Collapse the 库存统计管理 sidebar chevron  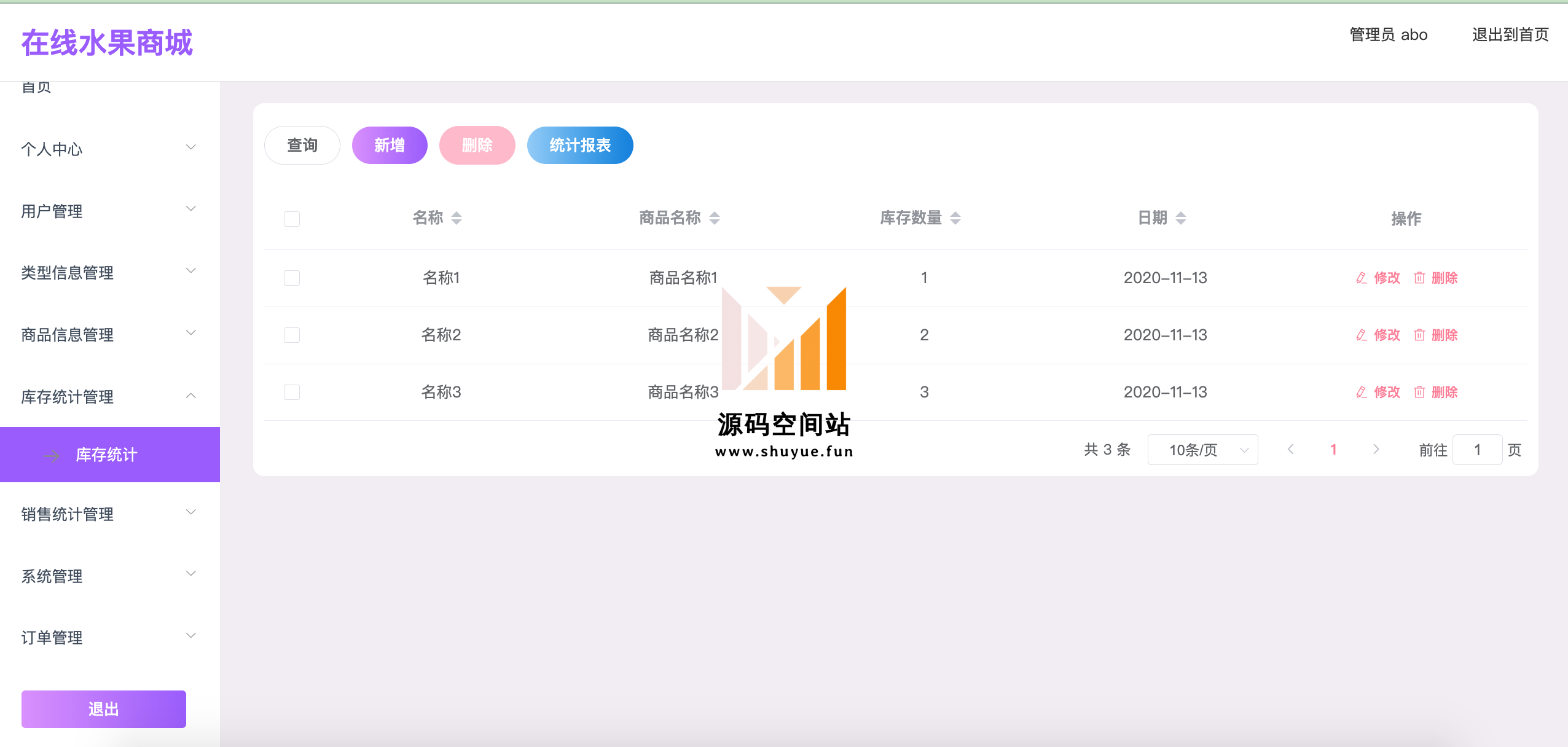[191, 396]
